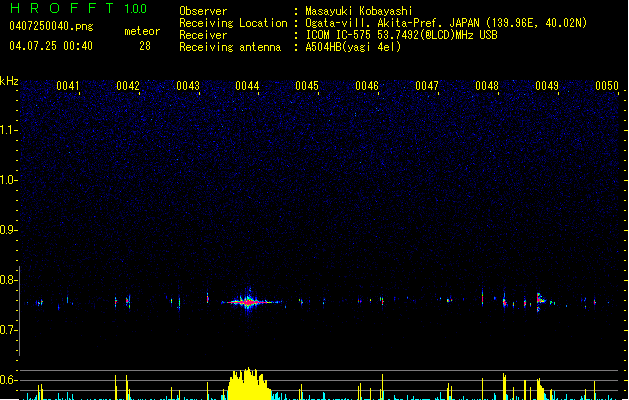Click the A504HB(yagi 4el) antenna text

pos(353,47)
